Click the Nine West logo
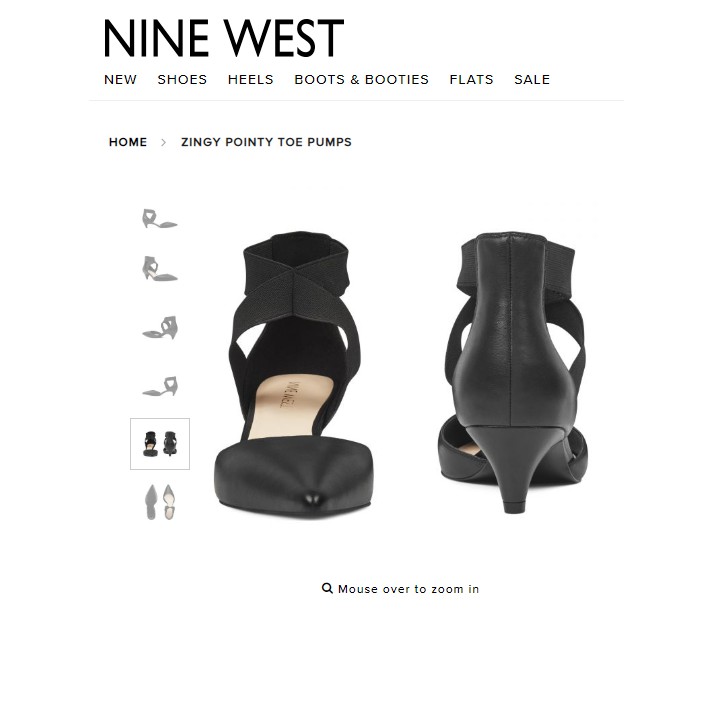 (x=224, y=38)
